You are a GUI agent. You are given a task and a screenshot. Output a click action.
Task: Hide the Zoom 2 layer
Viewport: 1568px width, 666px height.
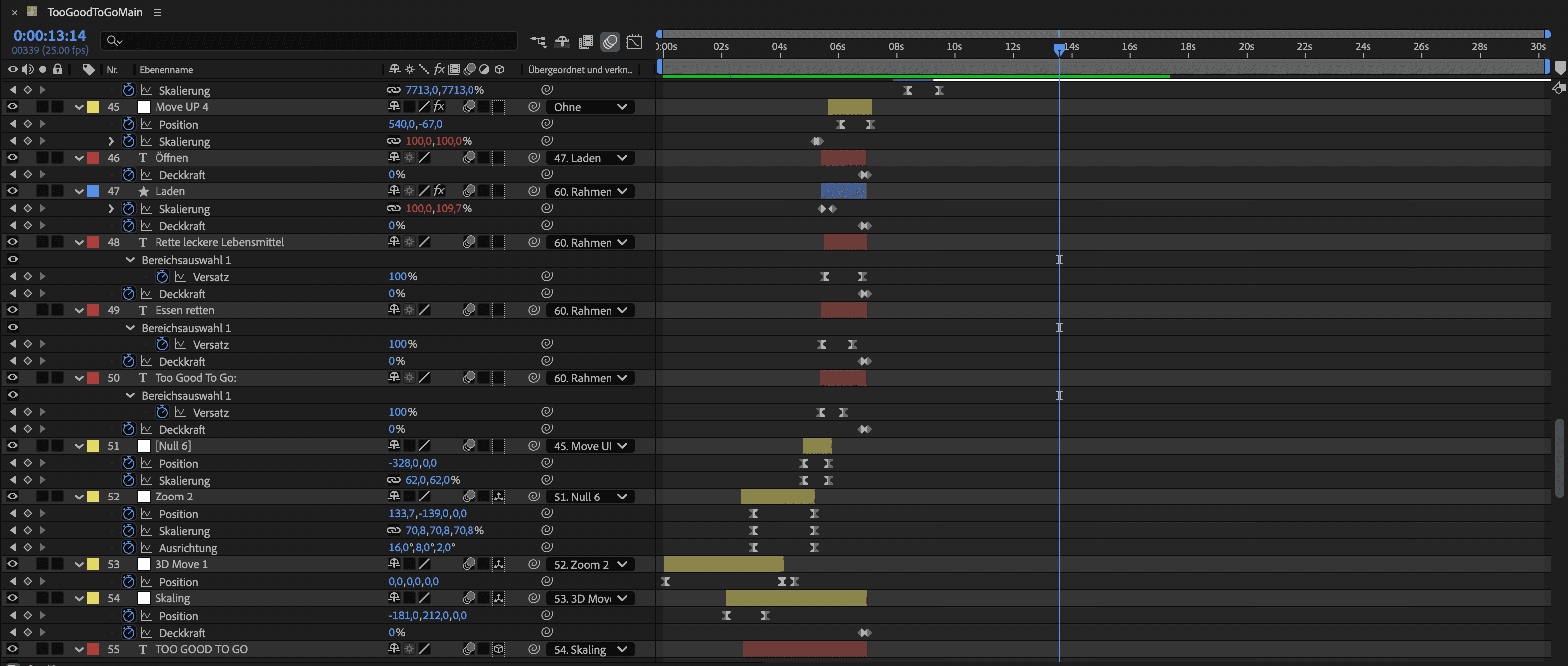pyautogui.click(x=12, y=497)
